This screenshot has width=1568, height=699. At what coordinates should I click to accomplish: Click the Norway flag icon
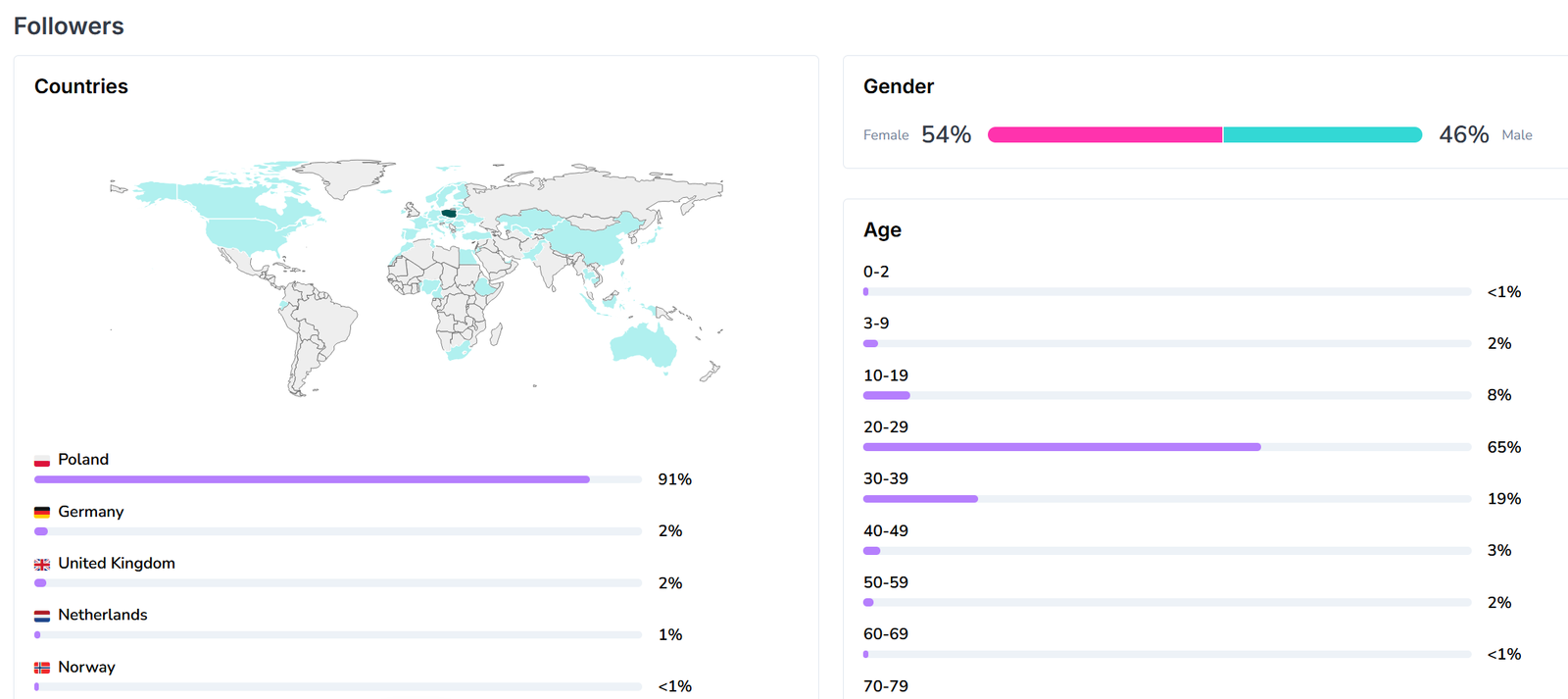tap(42, 668)
